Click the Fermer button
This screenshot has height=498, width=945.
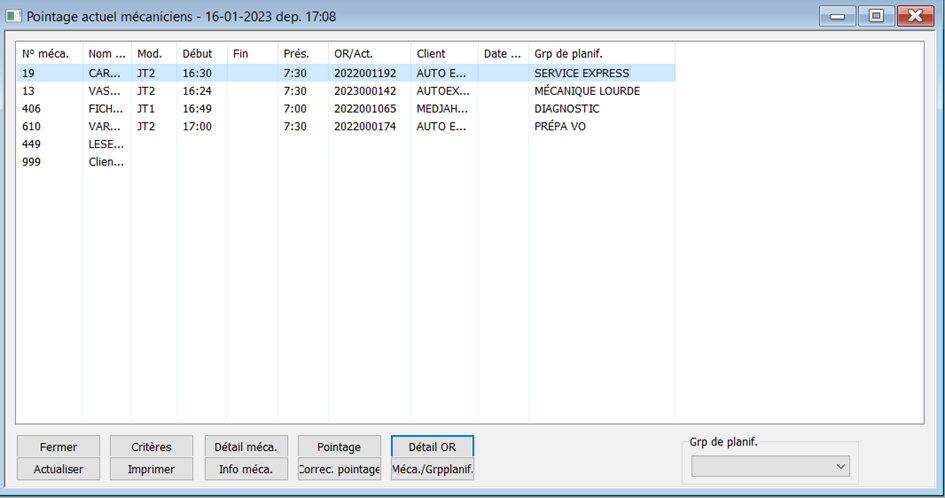58,447
